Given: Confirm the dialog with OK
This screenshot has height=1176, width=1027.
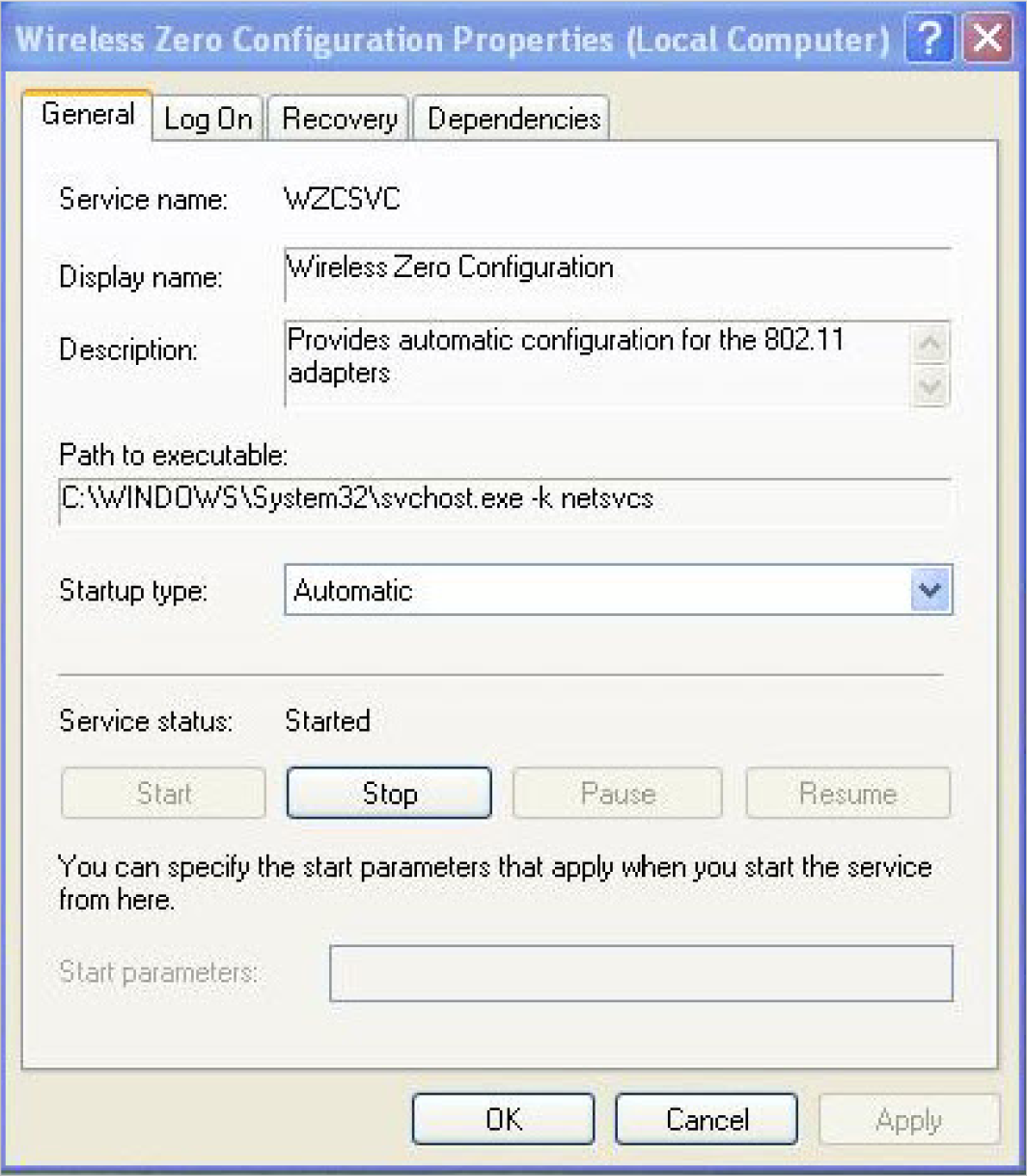Looking at the screenshot, I should point(503,1119).
